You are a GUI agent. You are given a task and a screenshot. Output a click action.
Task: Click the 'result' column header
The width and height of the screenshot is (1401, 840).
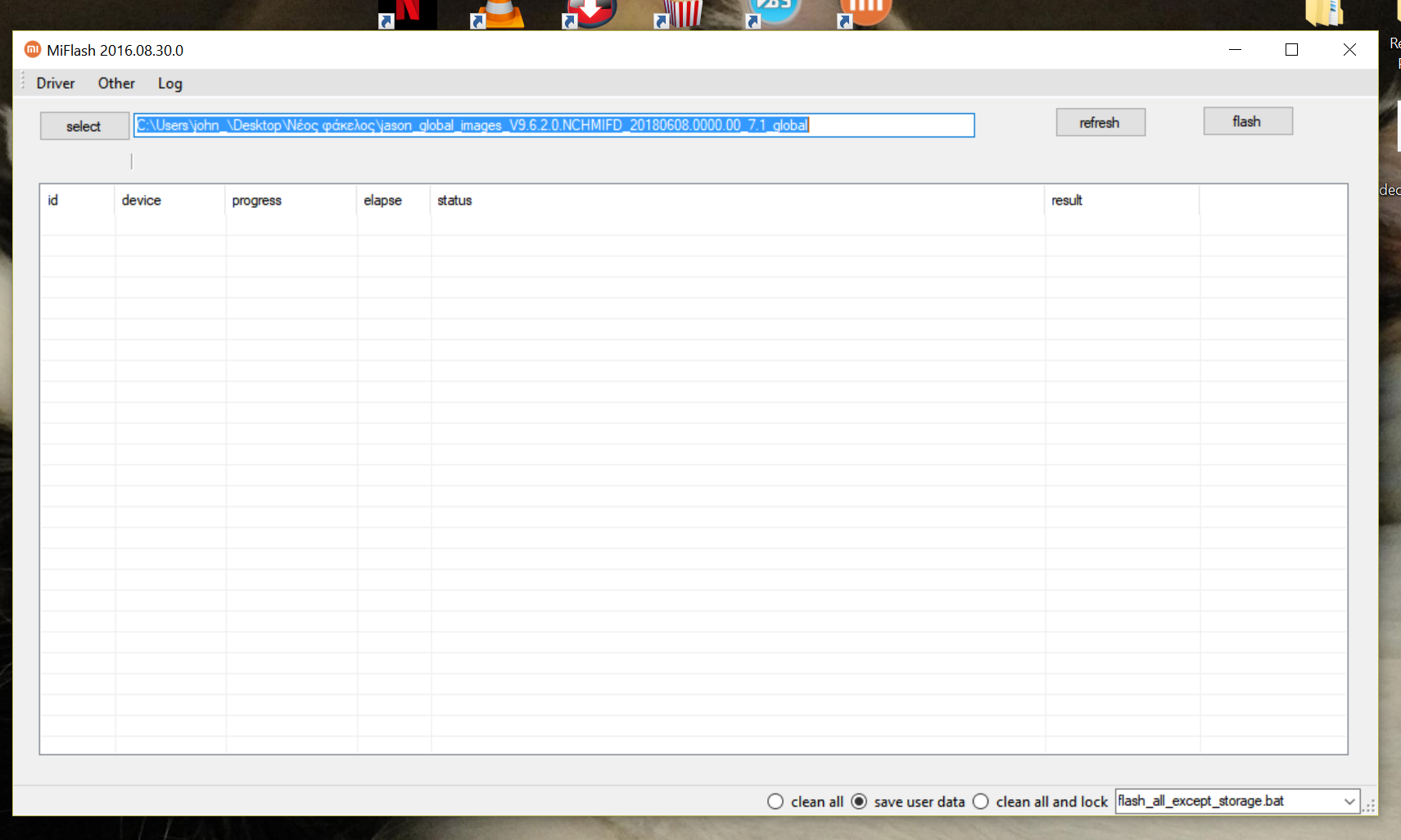[x=1123, y=201]
